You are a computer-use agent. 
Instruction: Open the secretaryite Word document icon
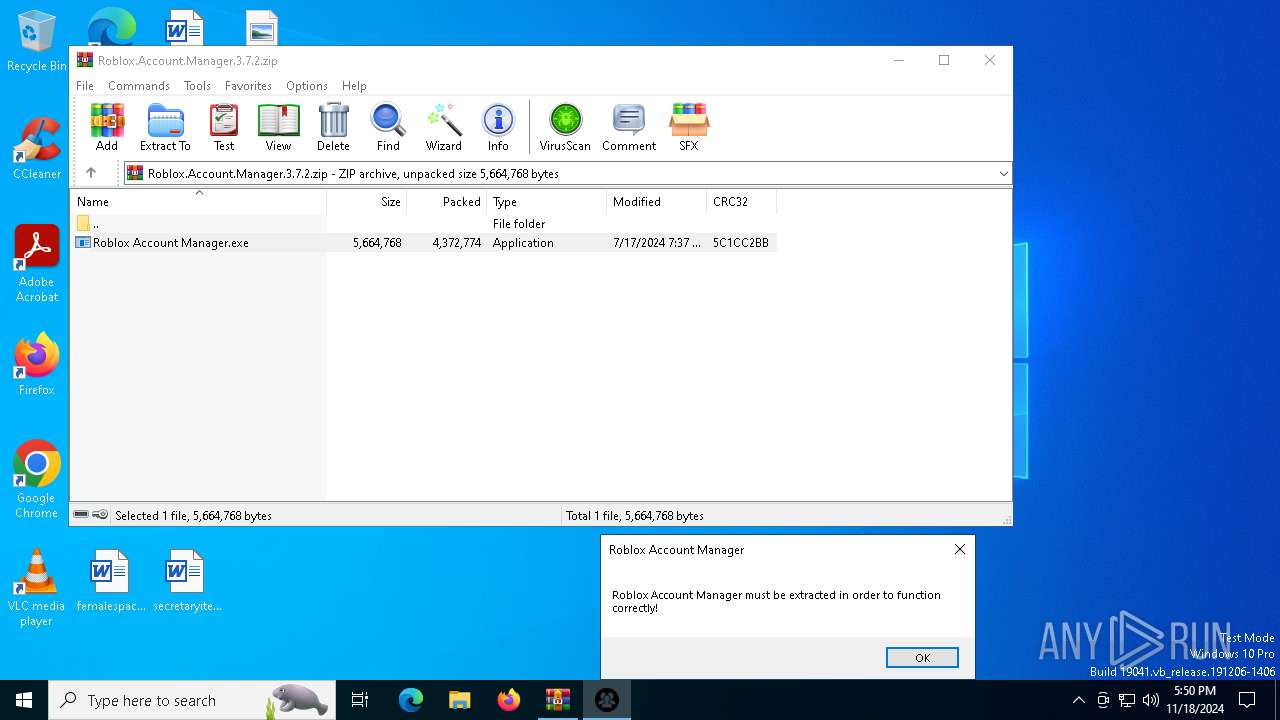pyautogui.click(x=185, y=580)
